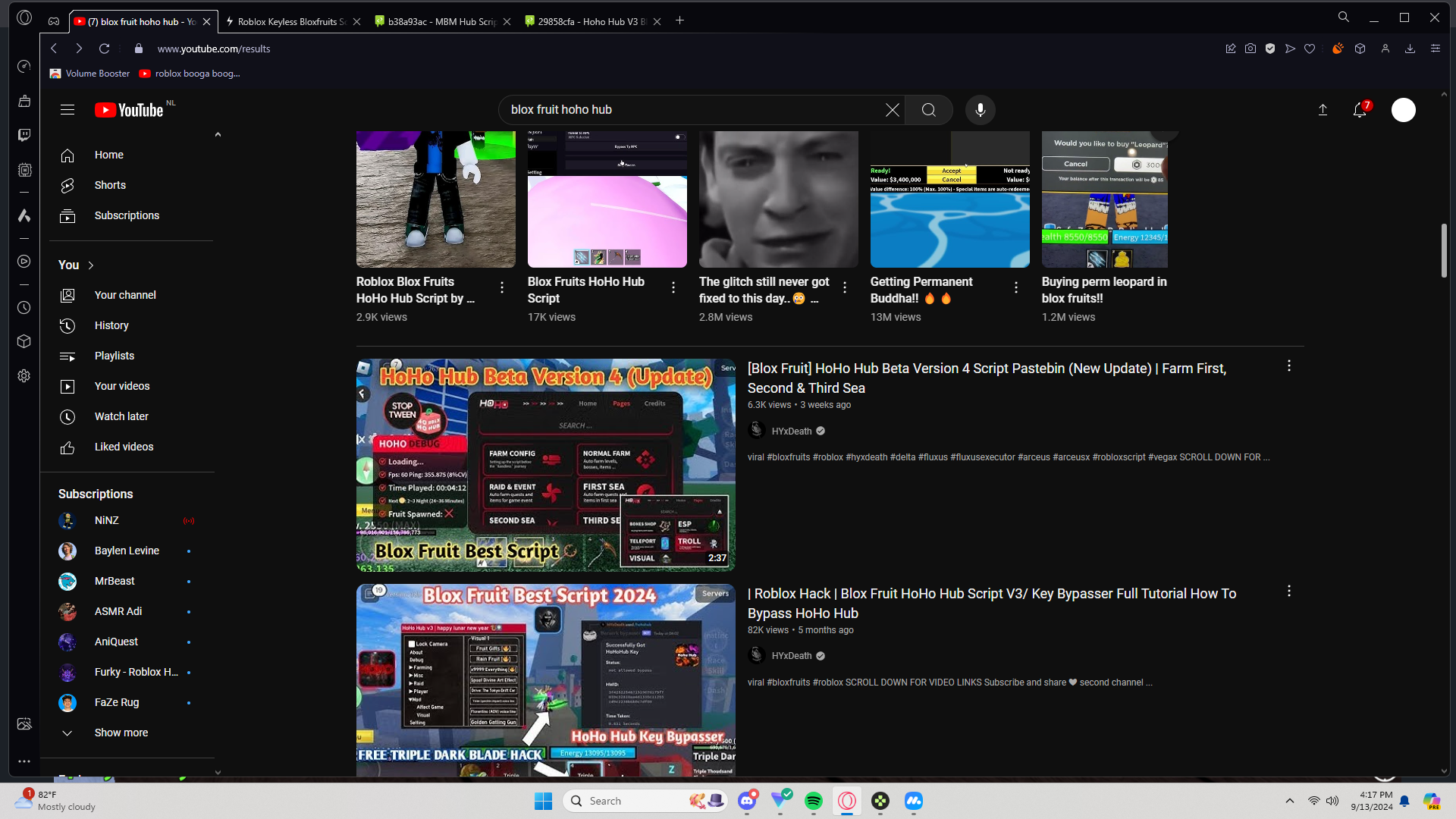Open the Opera main menu logo
Screen dimensions: 1456x819
coord(24,17)
